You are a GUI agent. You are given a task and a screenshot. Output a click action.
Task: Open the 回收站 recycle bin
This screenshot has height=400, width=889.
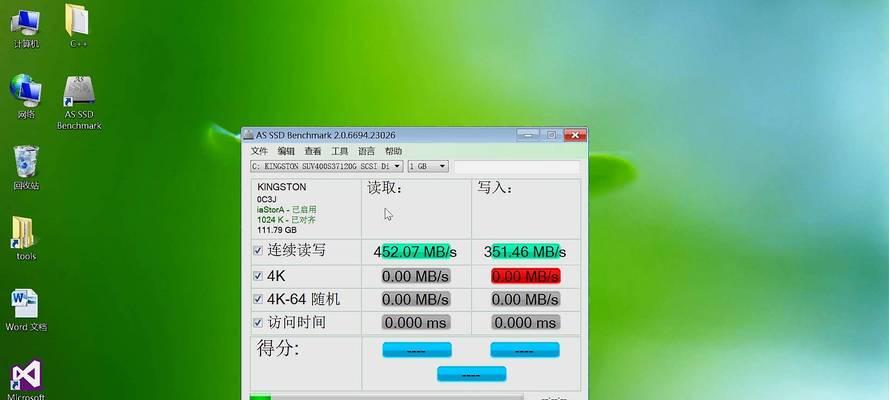[26, 168]
